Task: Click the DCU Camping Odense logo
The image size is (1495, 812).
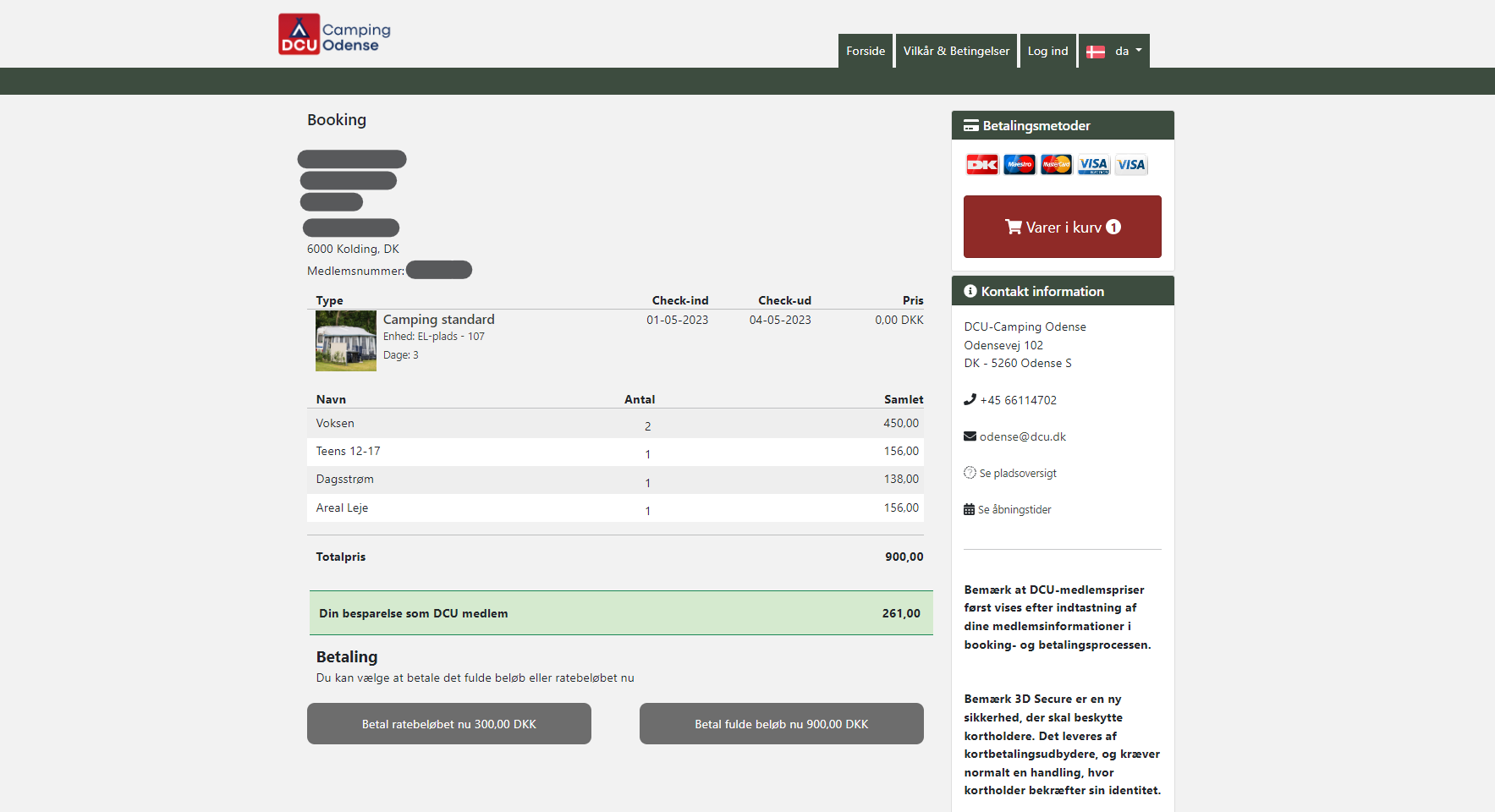Action: tap(334, 35)
